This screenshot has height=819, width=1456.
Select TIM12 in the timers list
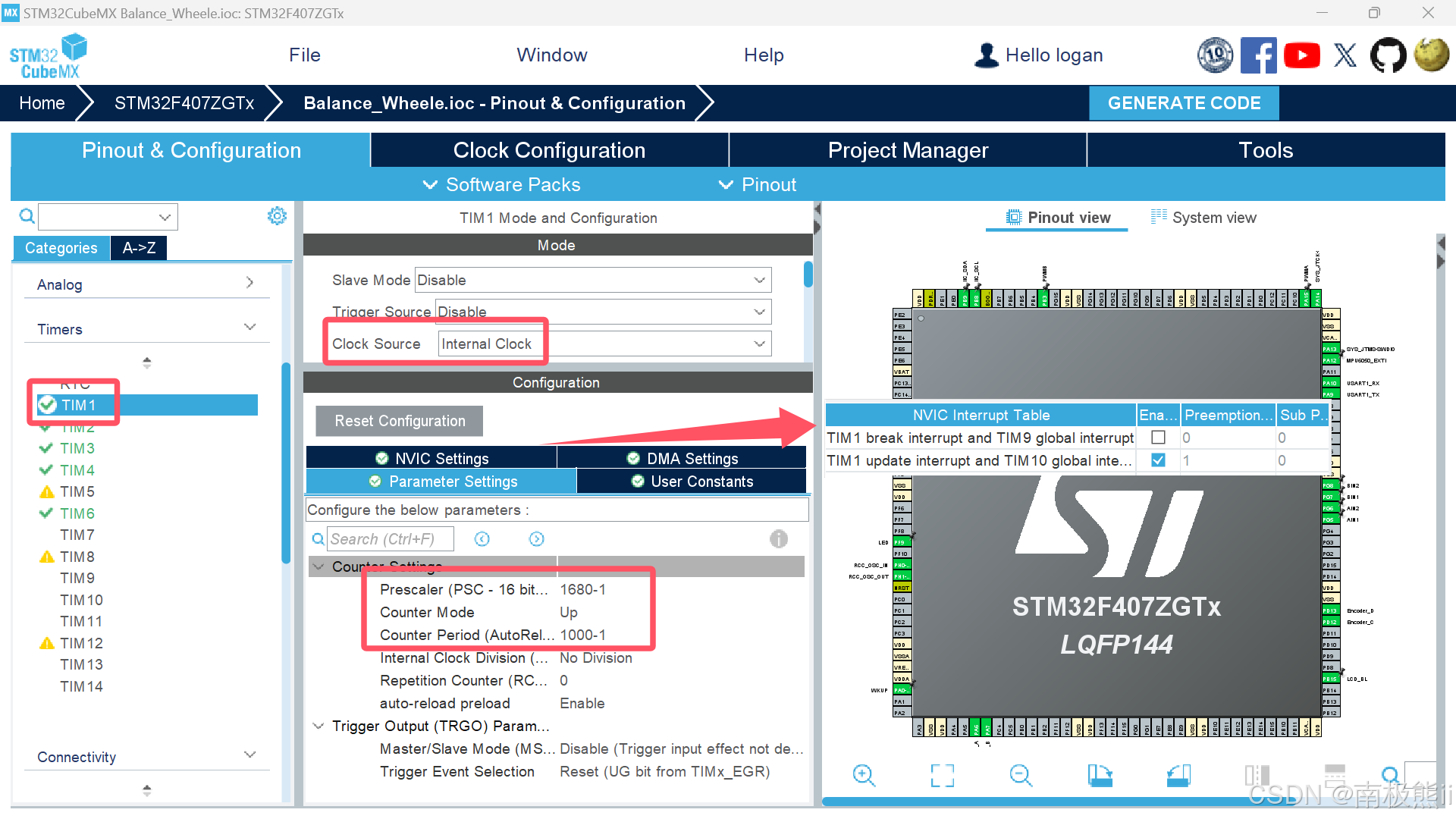(x=81, y=643)
